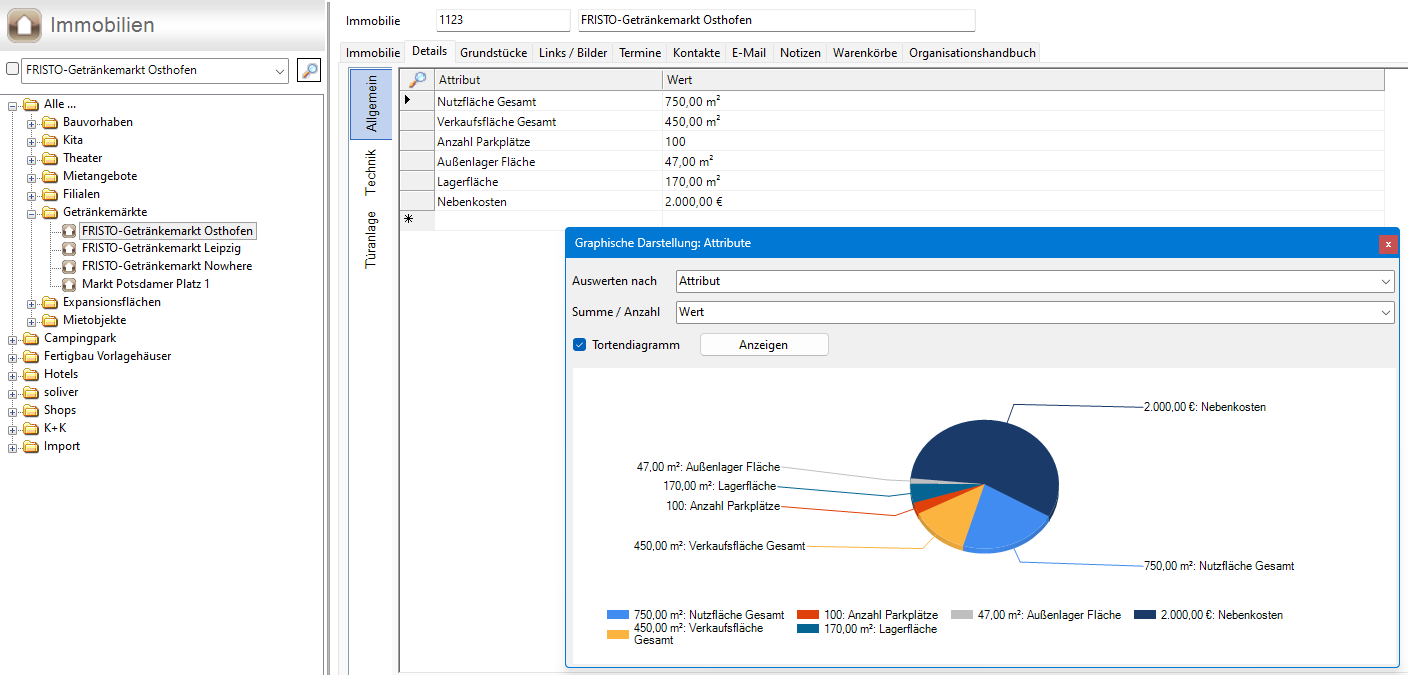Select FRISTO-Getränkemarkt Leipzig in the tree
Screen dimensions: 1408x675
[x=161, y=248]
